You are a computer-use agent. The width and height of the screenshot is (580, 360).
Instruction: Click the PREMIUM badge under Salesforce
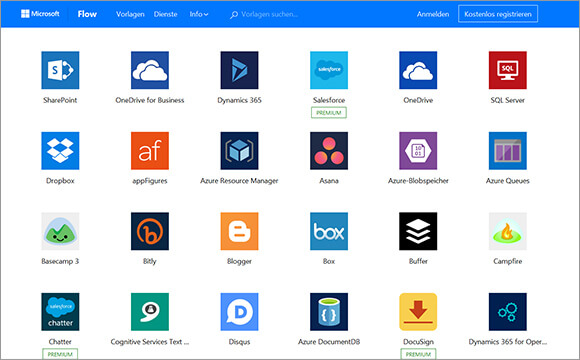coord(329,112)
